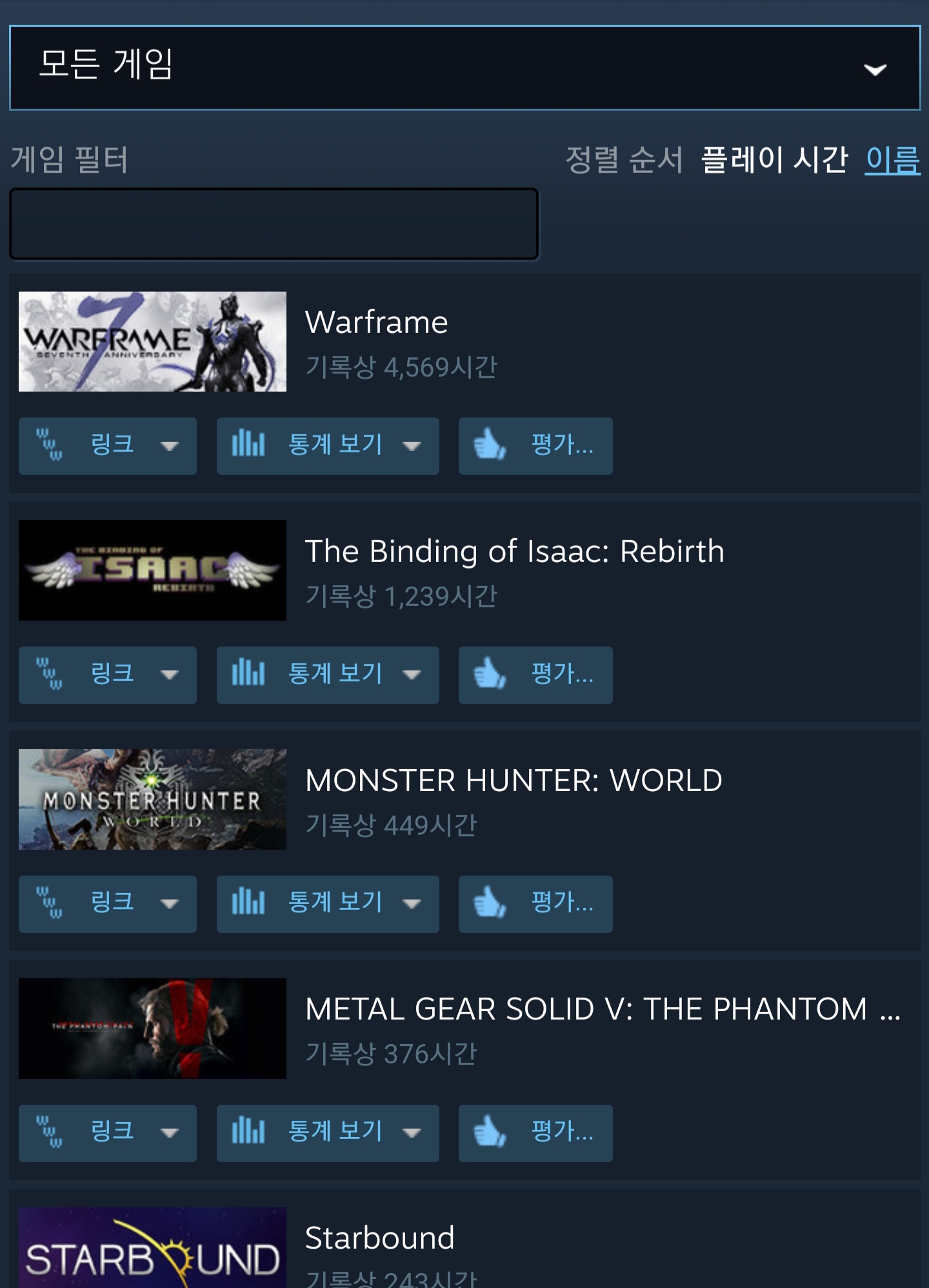Viewport: 929px width, 1288px height.
Task: Expand 통계 보기 dropdown for Binding of Isaac
Action: [x=411, y=675]
